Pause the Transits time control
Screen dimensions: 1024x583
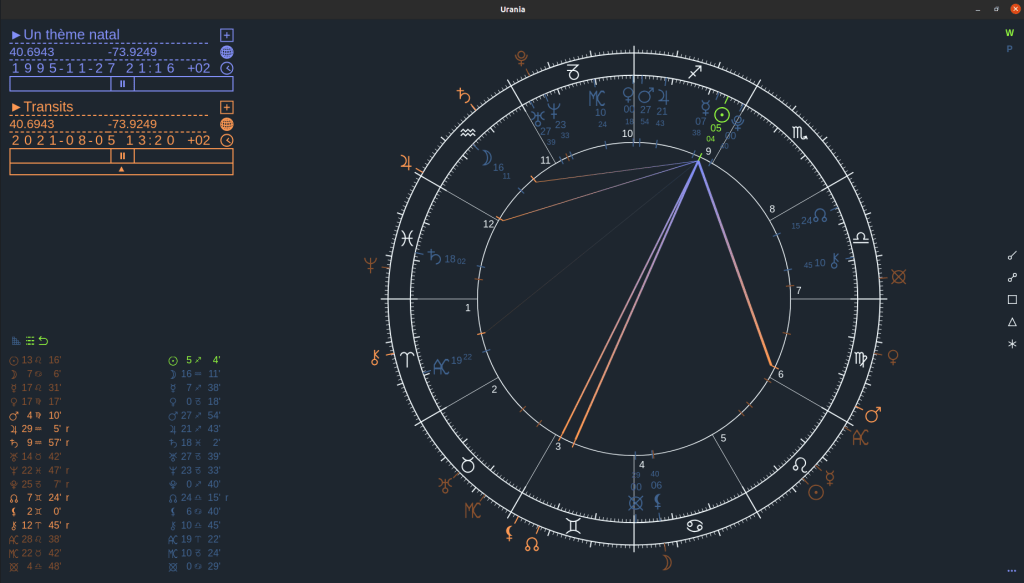point(122,156)
